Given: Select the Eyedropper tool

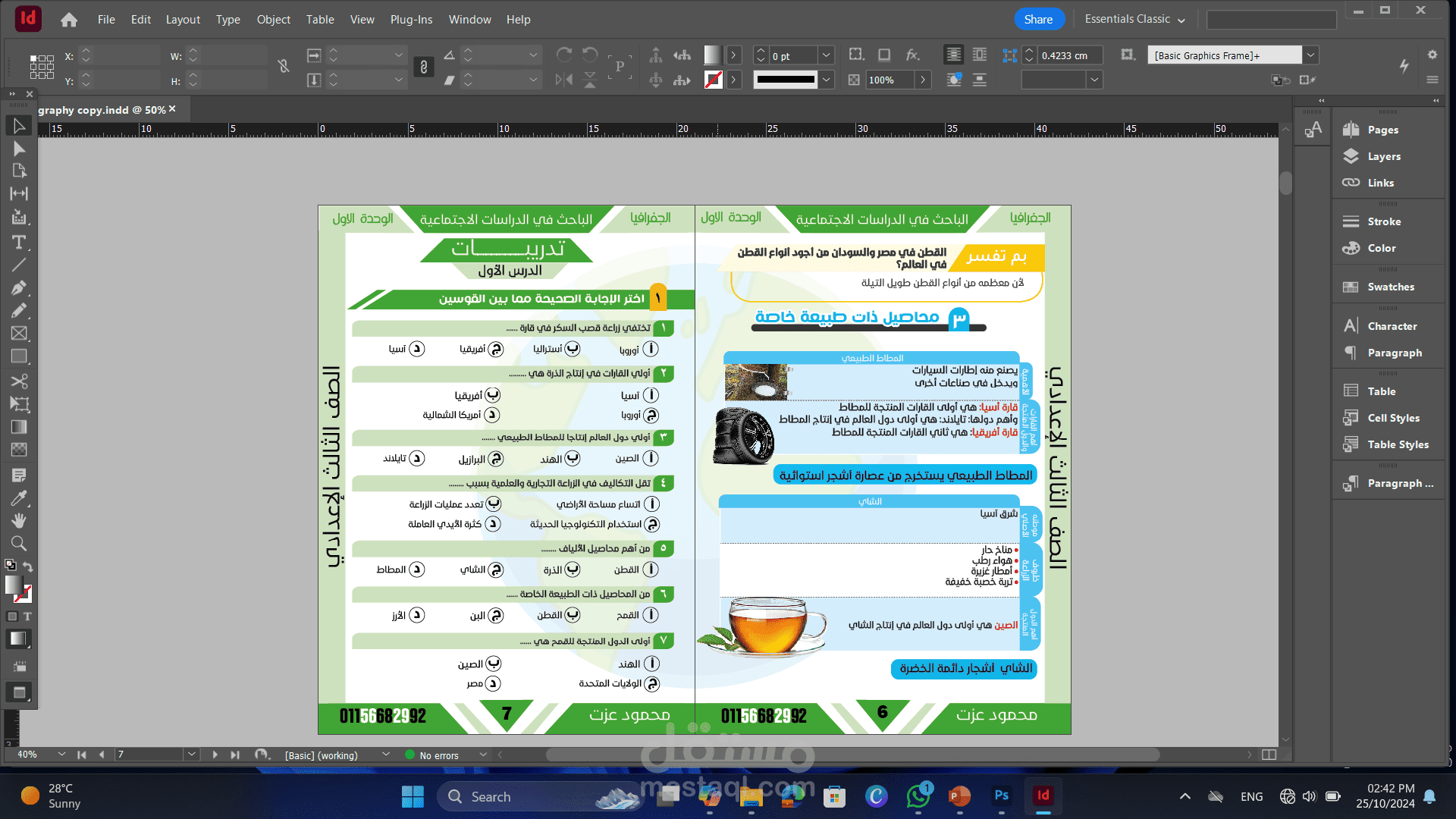Looking at the screenshot, I should tap(19, 498).
